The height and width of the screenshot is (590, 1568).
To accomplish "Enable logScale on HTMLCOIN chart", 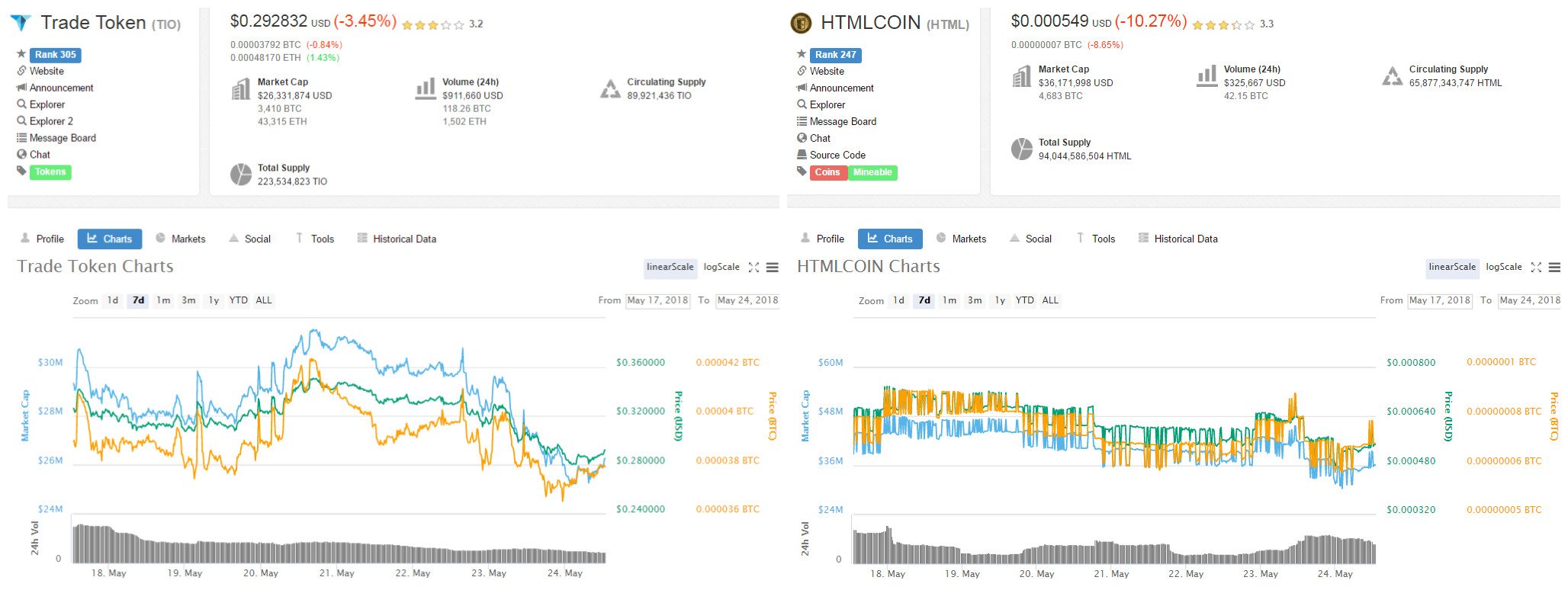I will [x=1504, y=268].
